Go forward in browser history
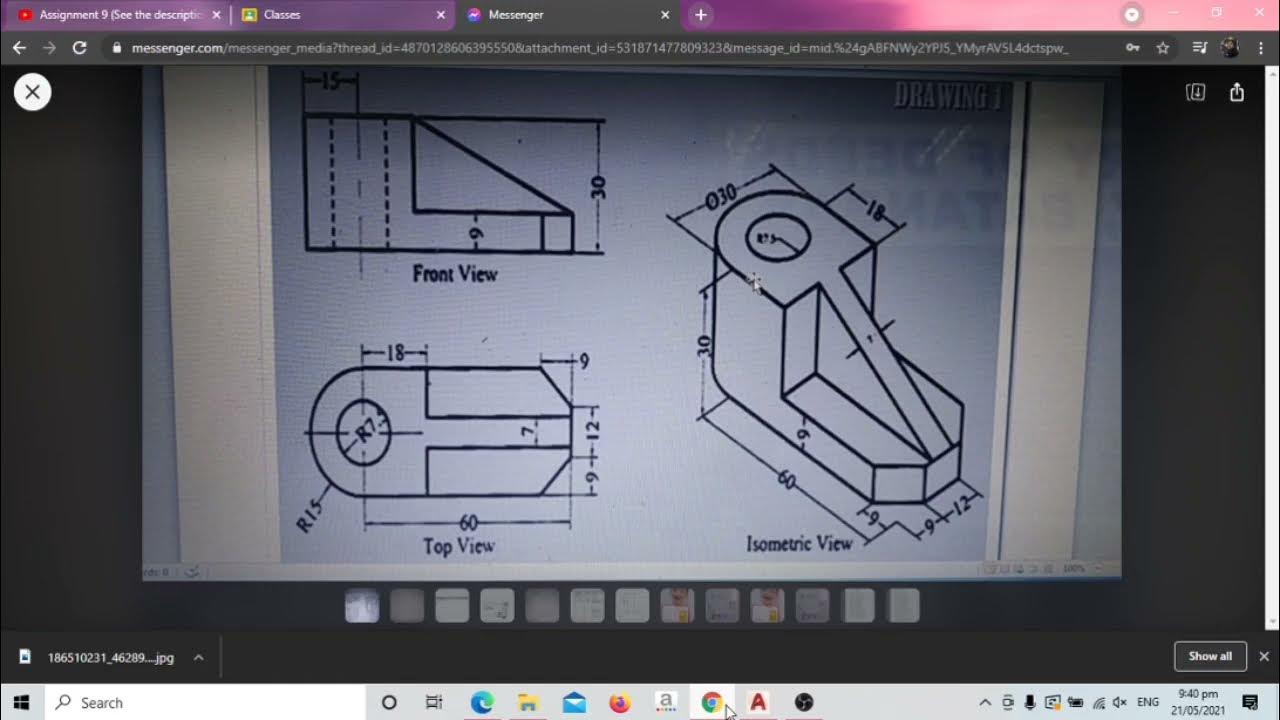This screenshot has width=1280, height=720. point(49,47)
